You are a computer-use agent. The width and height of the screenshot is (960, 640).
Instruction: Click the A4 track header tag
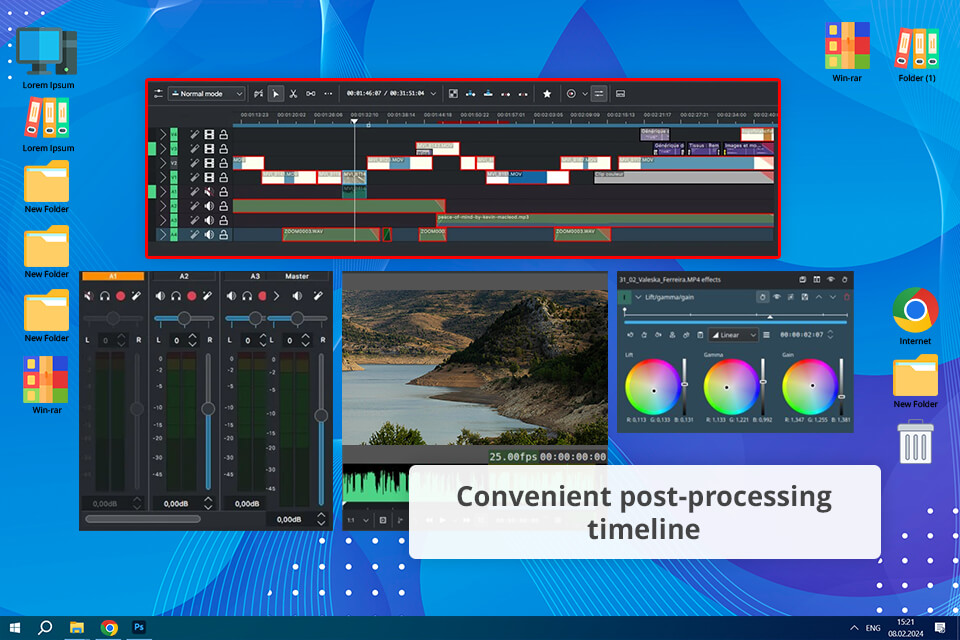[174, 235]
